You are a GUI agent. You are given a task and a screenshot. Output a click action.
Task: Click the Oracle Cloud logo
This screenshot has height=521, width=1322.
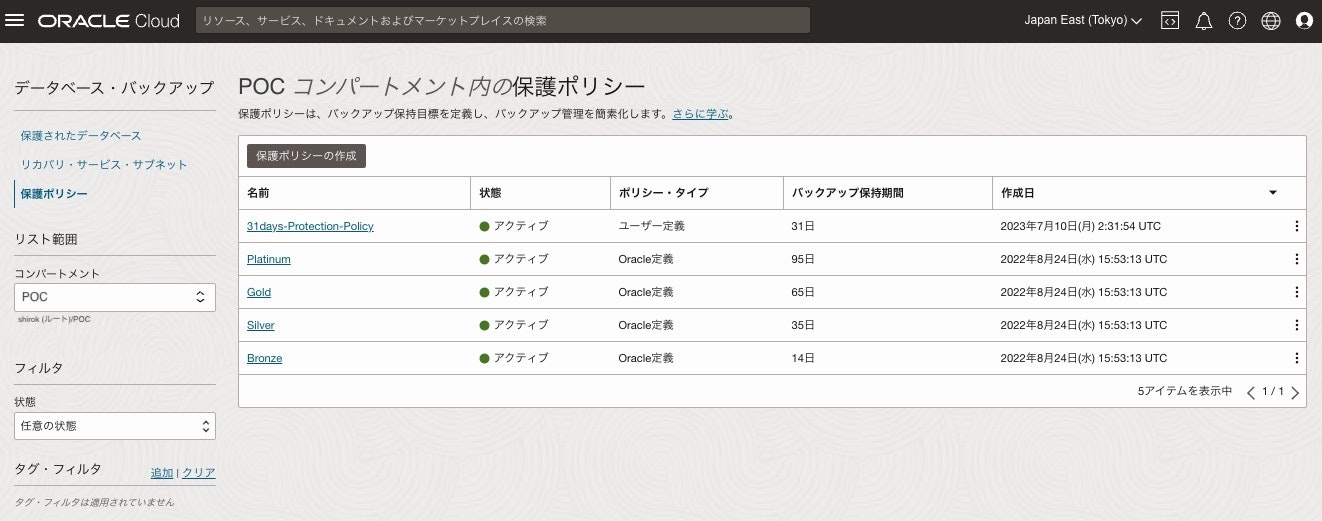click(109, 20)
